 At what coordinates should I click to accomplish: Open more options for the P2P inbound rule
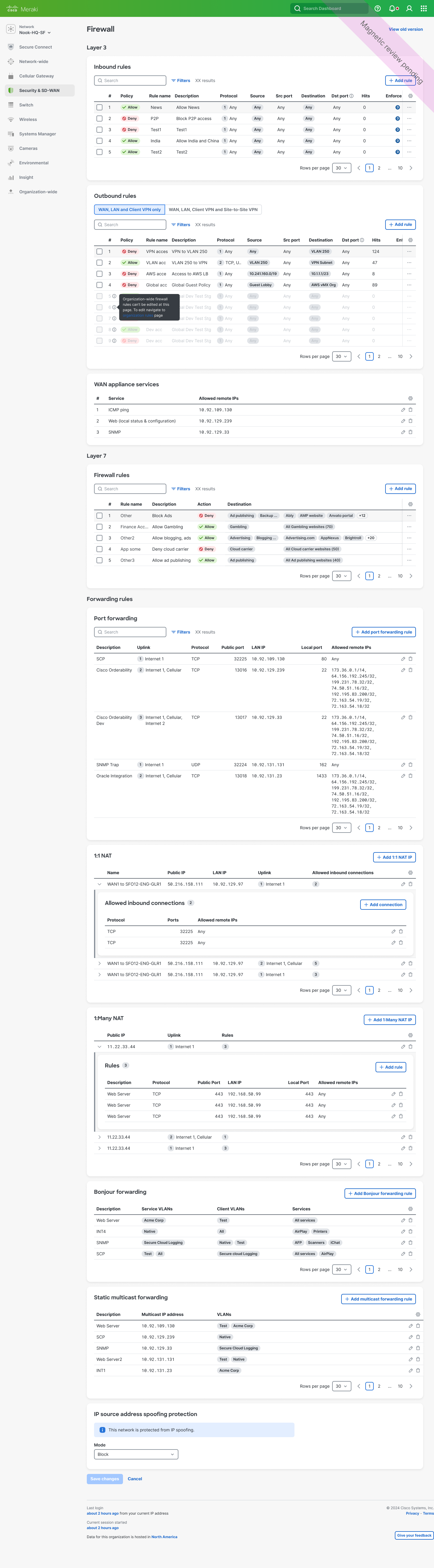(409, 119)
